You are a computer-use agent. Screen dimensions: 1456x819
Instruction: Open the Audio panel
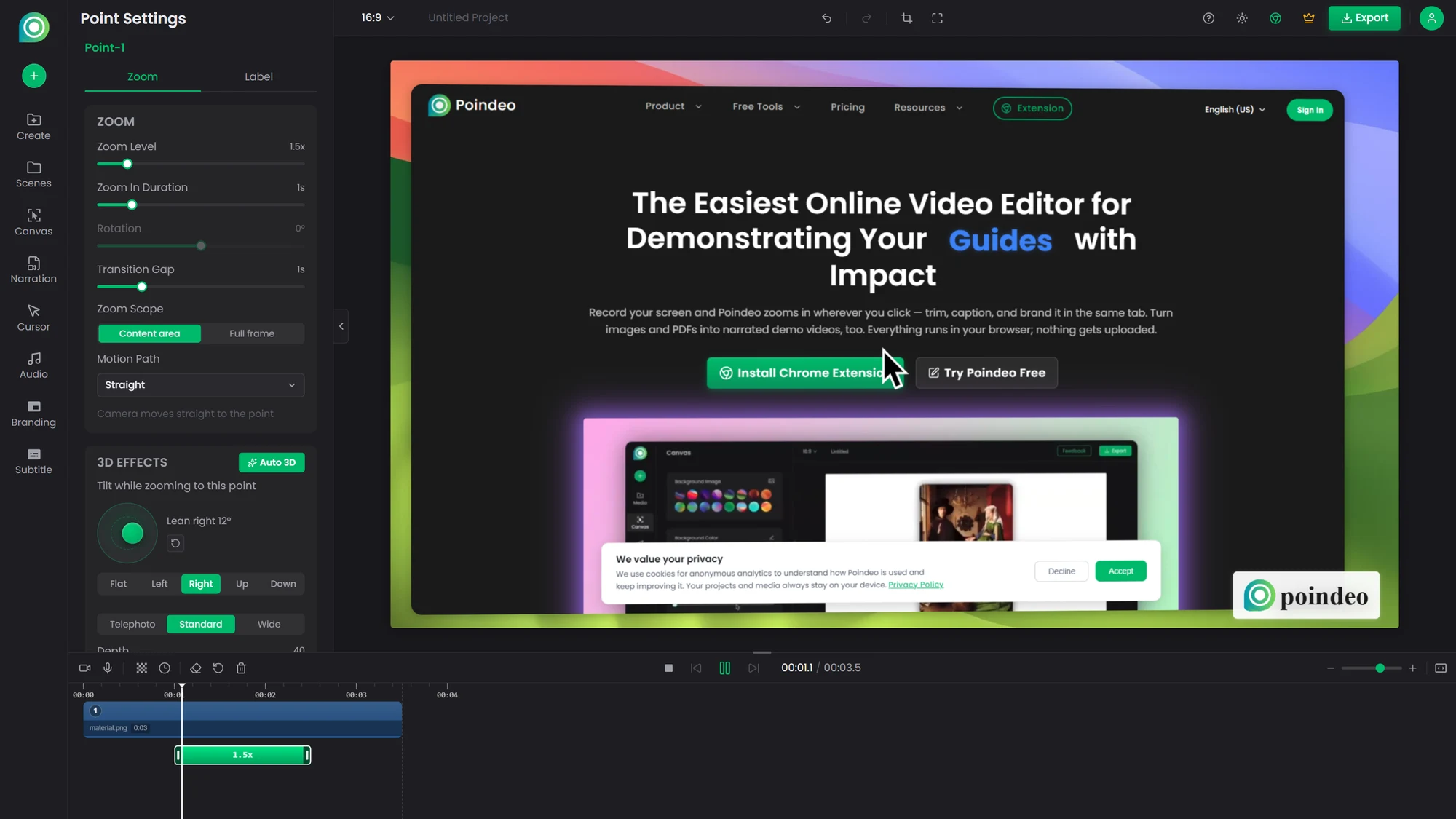tap(33, 365)
